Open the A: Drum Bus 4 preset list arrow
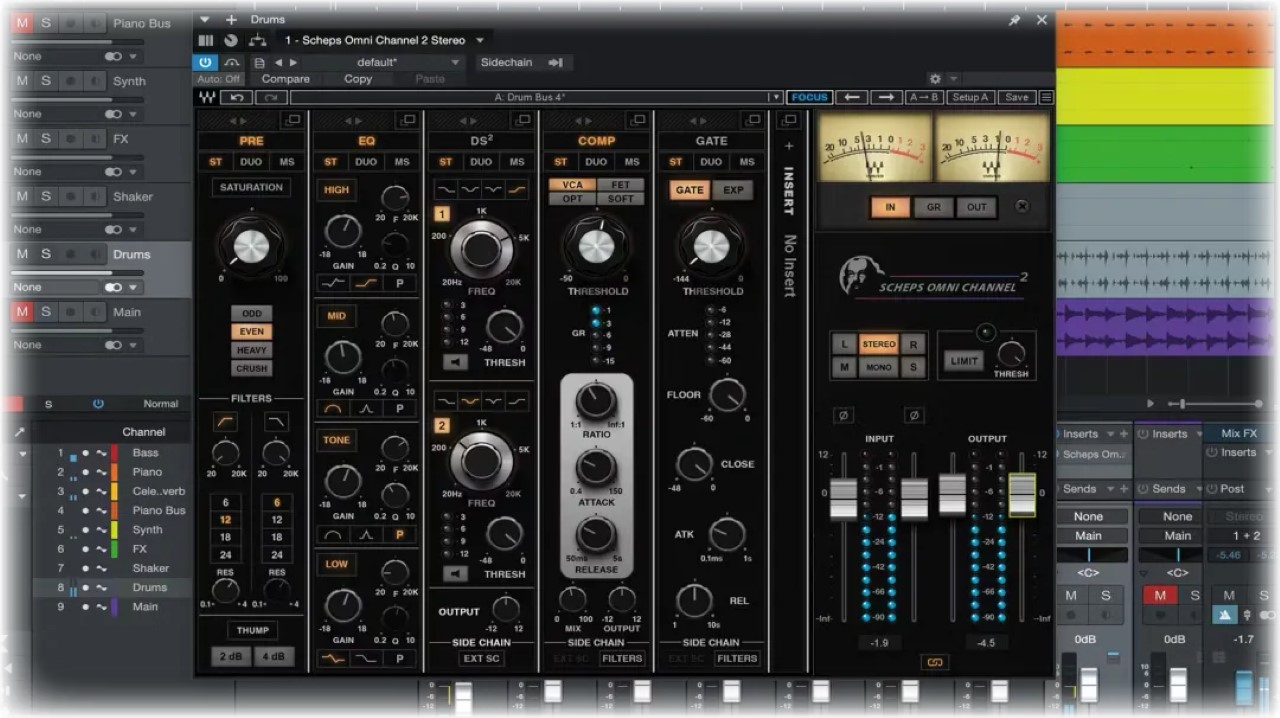 pos(775,97)
